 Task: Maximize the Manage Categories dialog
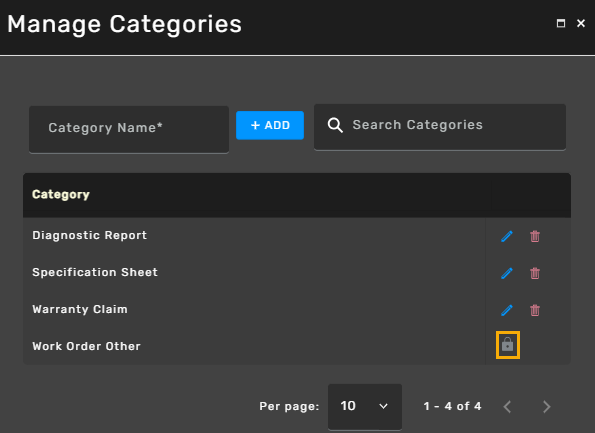coord(560,24)
